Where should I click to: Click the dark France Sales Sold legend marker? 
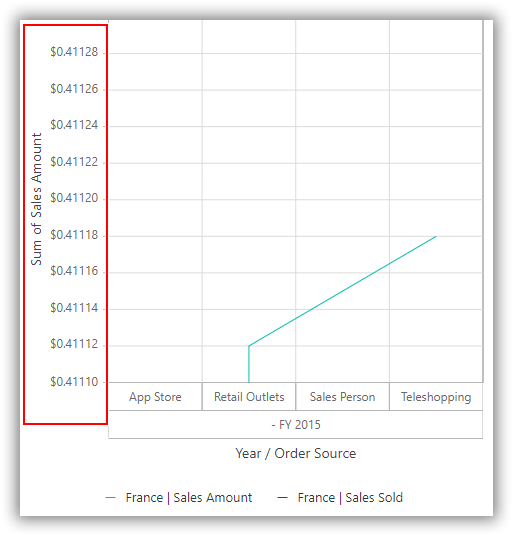tap(282, 498)
